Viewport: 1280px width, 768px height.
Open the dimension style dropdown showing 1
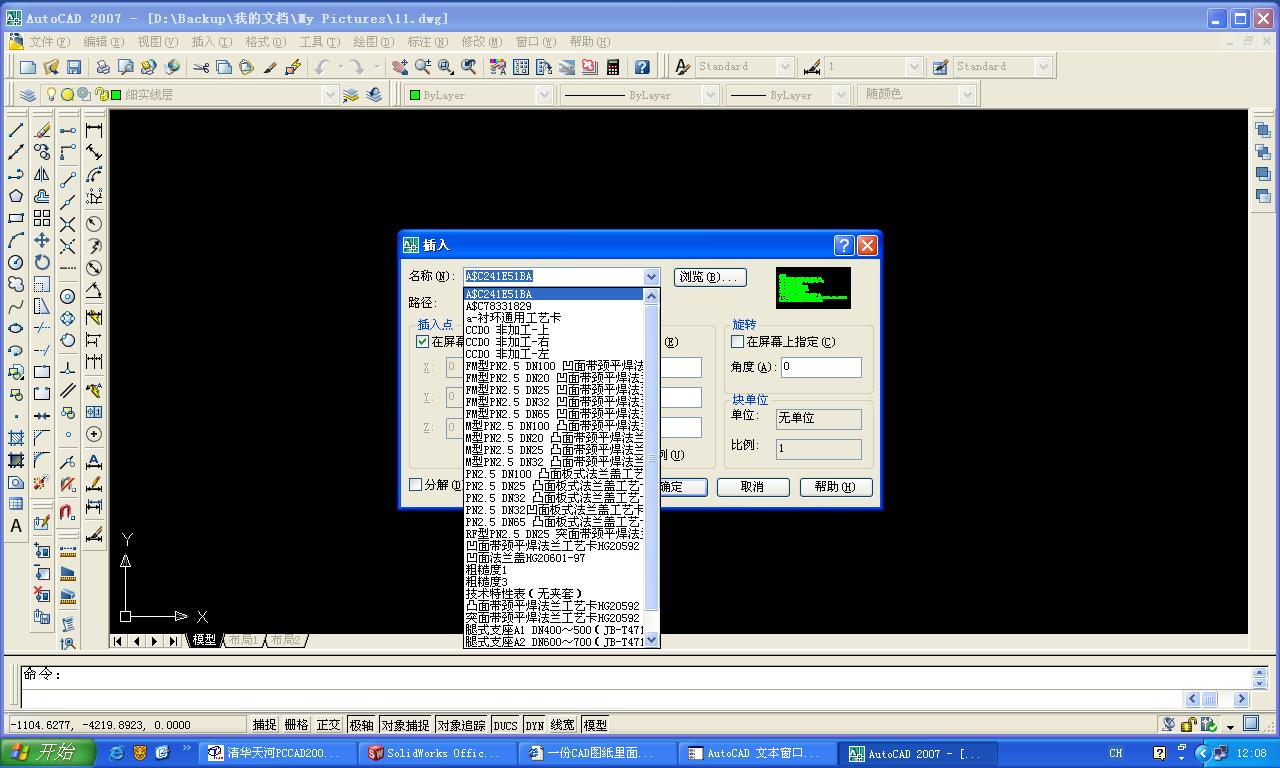913,67
